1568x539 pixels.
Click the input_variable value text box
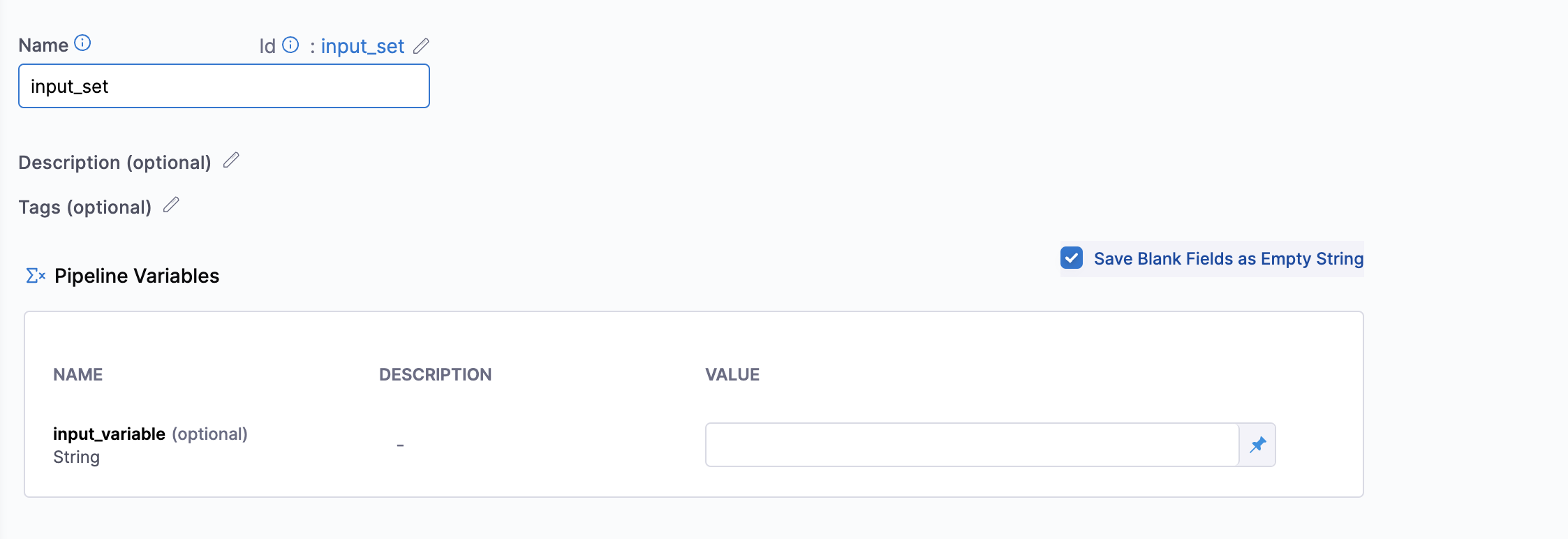coord(972,445)
